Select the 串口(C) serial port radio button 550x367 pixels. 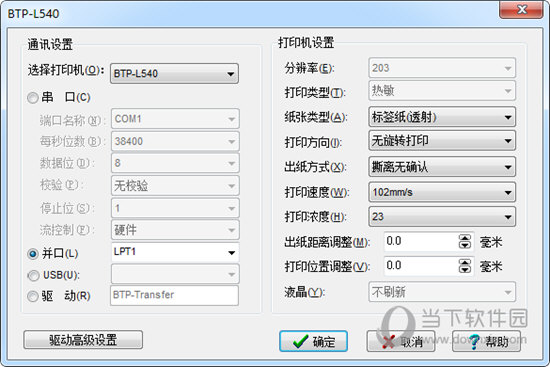coord(33,98)
